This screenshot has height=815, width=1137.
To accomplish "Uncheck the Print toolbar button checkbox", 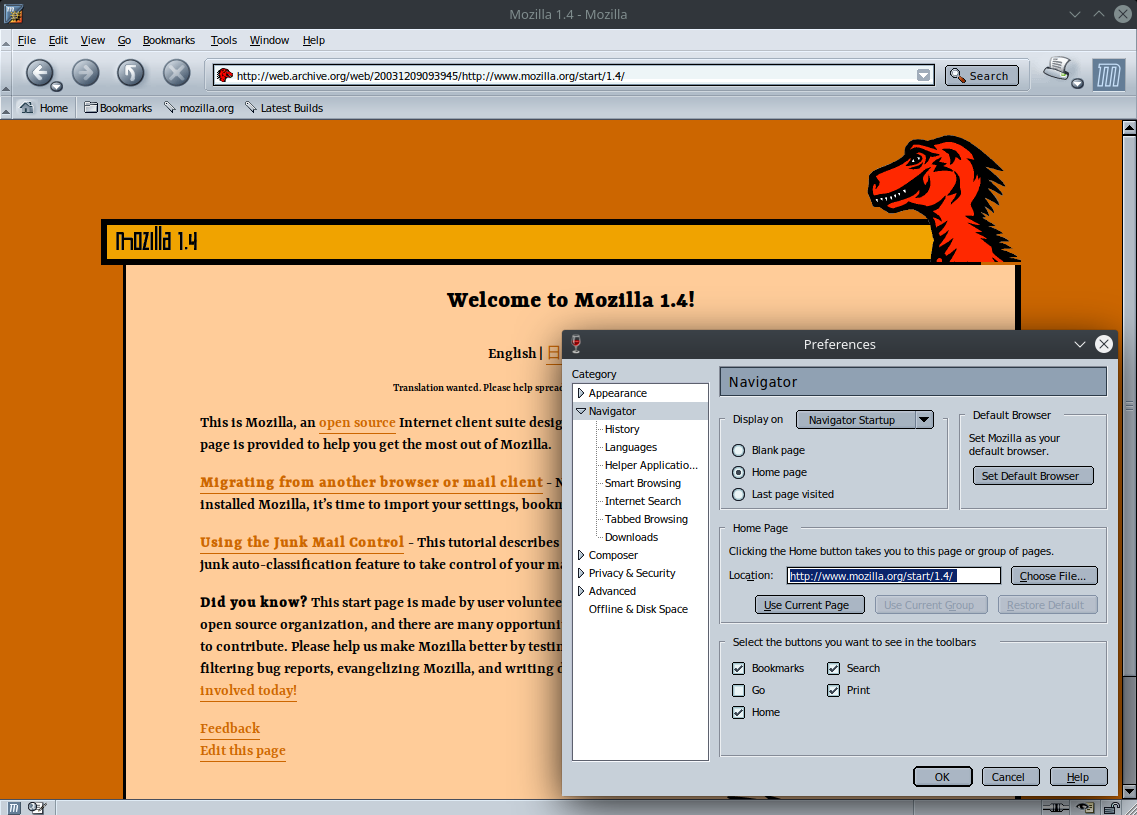I will click(833, 690).
